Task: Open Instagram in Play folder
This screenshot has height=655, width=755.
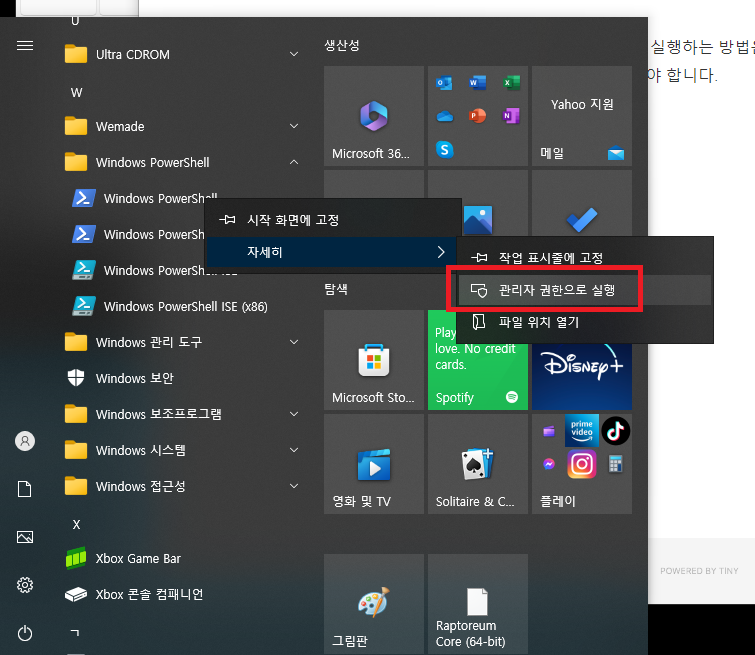Action: [x=582, y=464]
